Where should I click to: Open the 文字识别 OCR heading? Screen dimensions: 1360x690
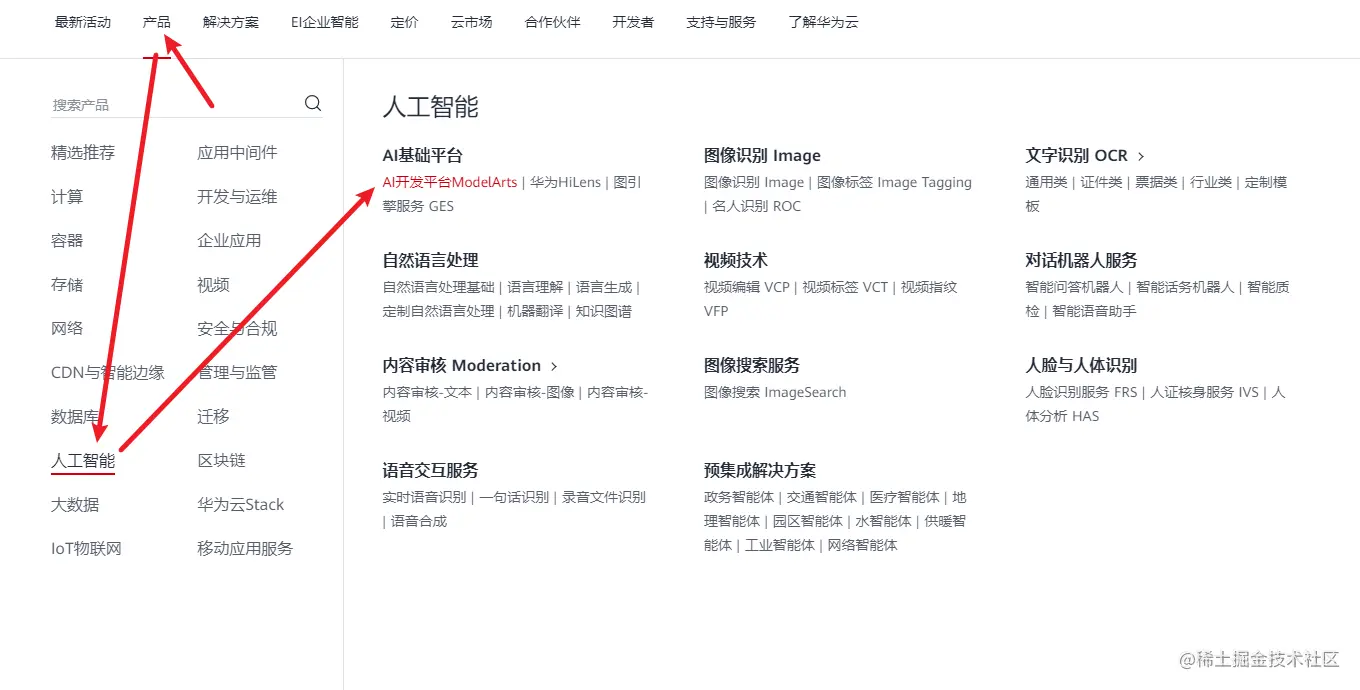(1076, 156)
